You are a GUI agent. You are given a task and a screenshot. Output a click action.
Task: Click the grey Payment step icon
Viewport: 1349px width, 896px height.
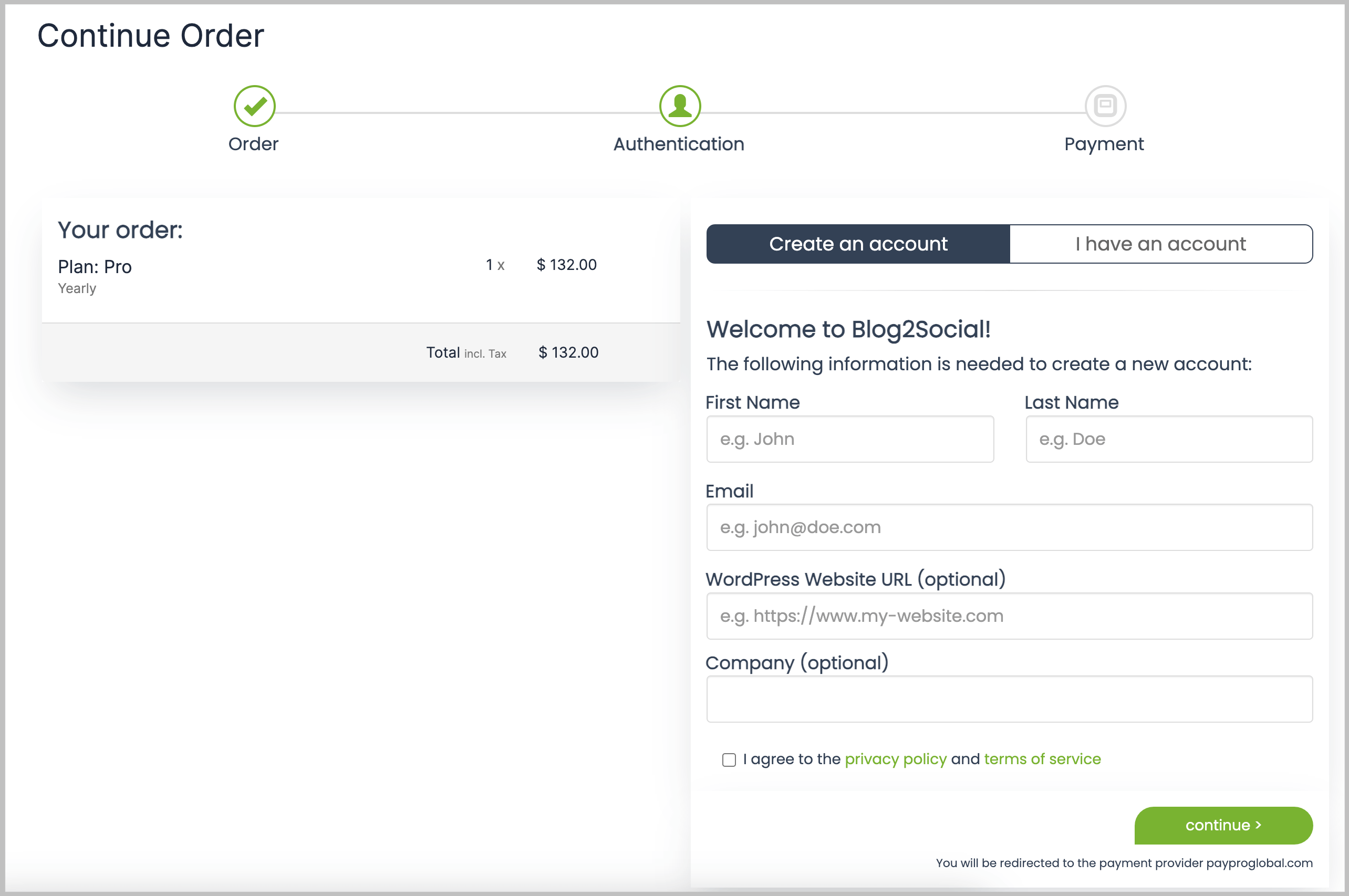point(1104,106)
